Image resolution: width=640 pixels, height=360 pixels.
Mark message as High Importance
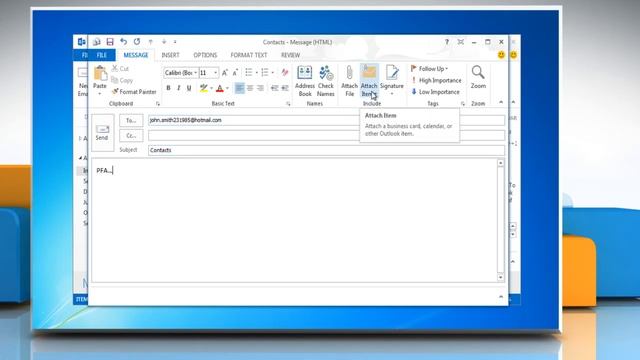tap(436, 80)
